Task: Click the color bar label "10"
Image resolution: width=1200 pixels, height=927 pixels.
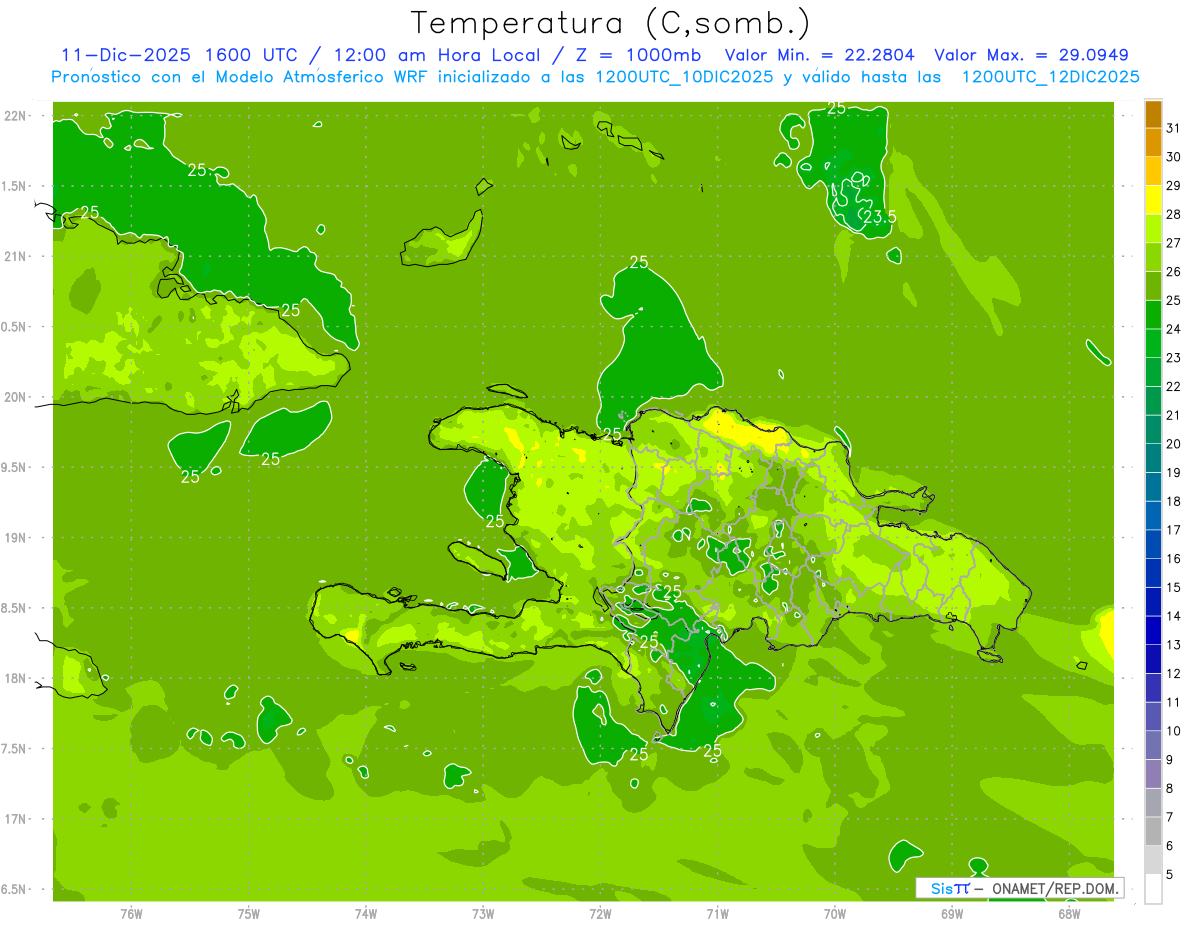Action: [1174, 731]
